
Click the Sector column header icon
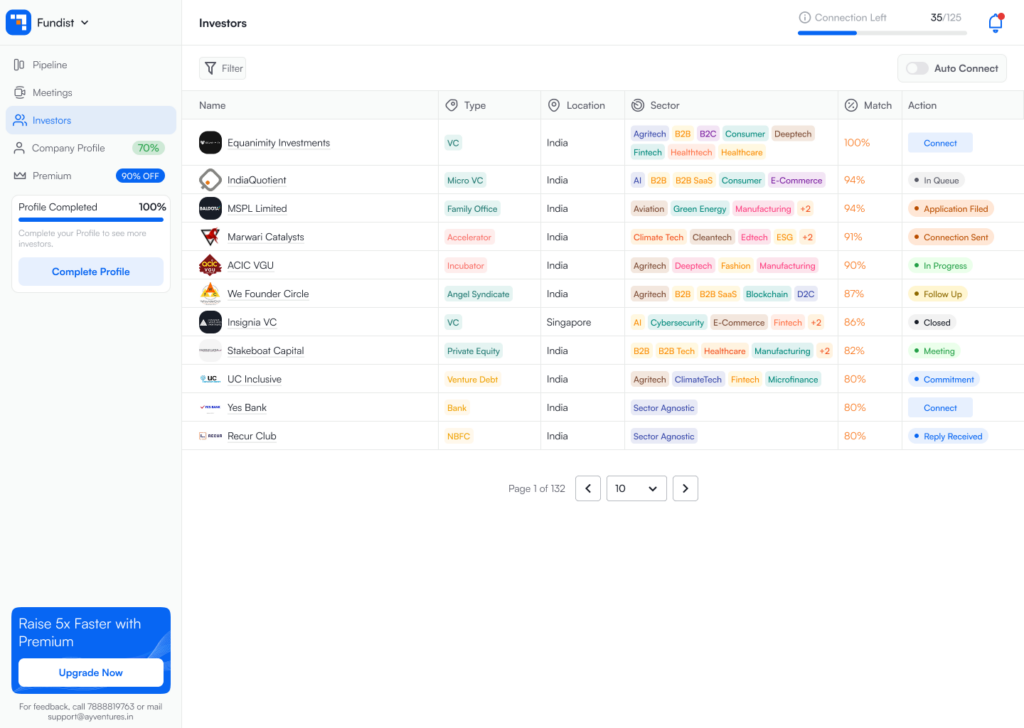click(638, 105)
